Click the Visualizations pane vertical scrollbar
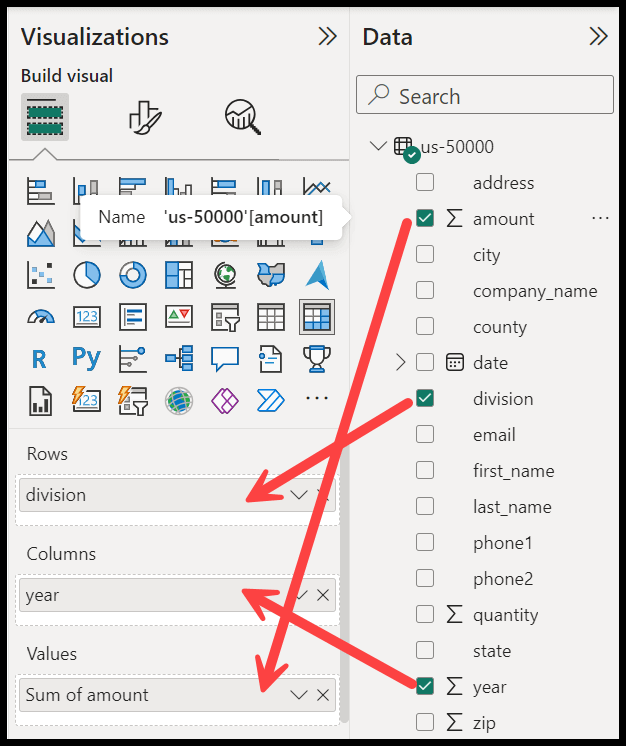 [x=344, y=580]
